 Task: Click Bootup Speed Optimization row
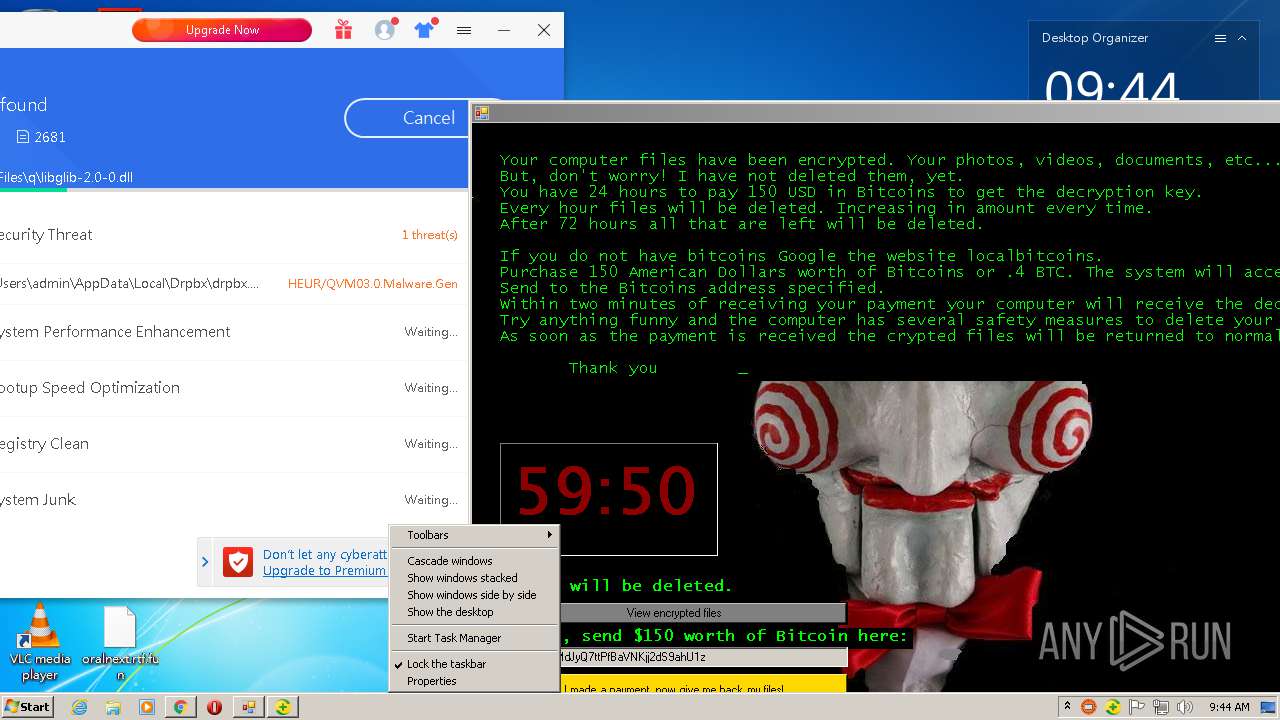pyautogui.click(x=234, y=388)
